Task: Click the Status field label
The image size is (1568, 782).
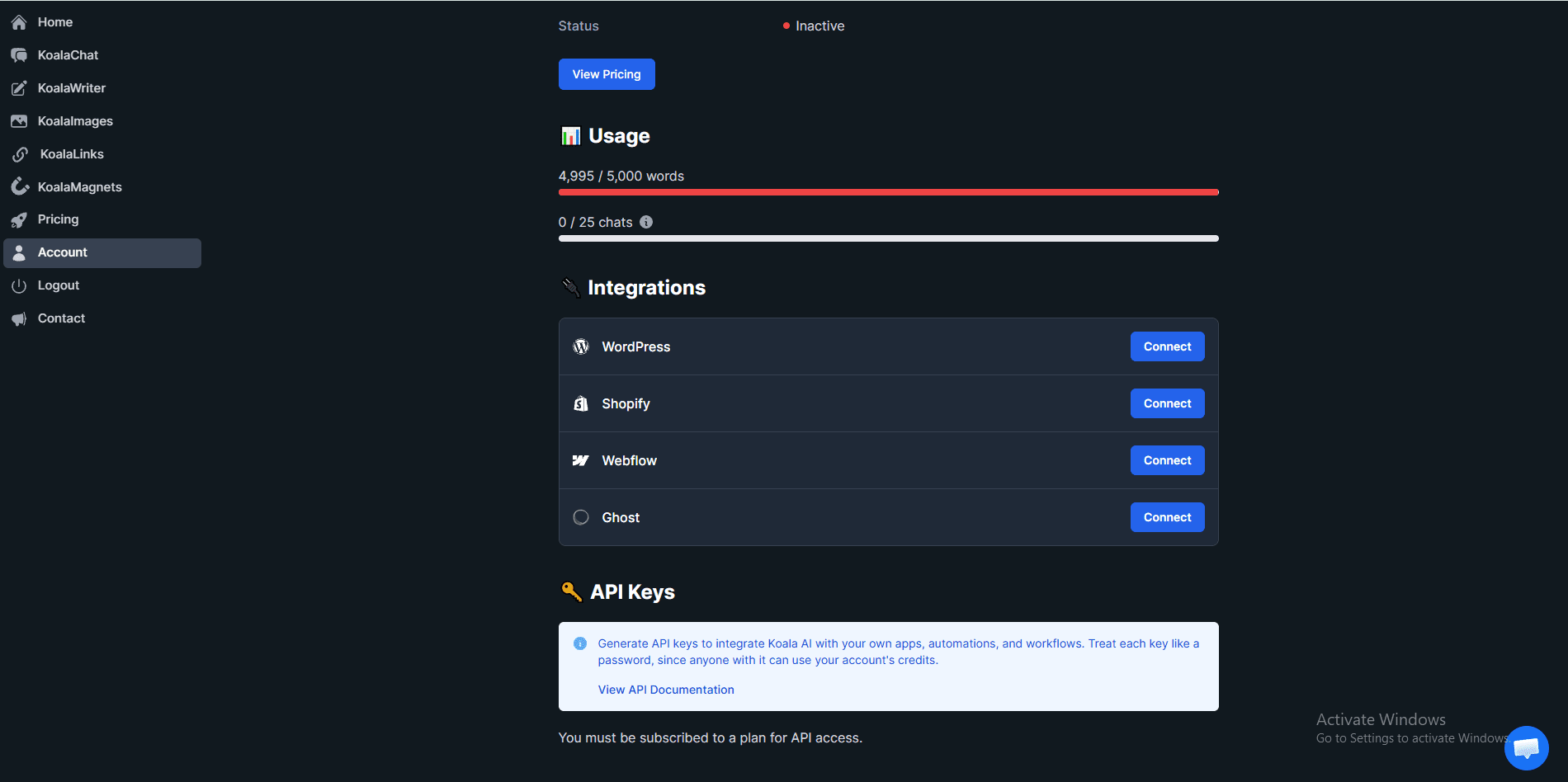Action: coord(579,26)
